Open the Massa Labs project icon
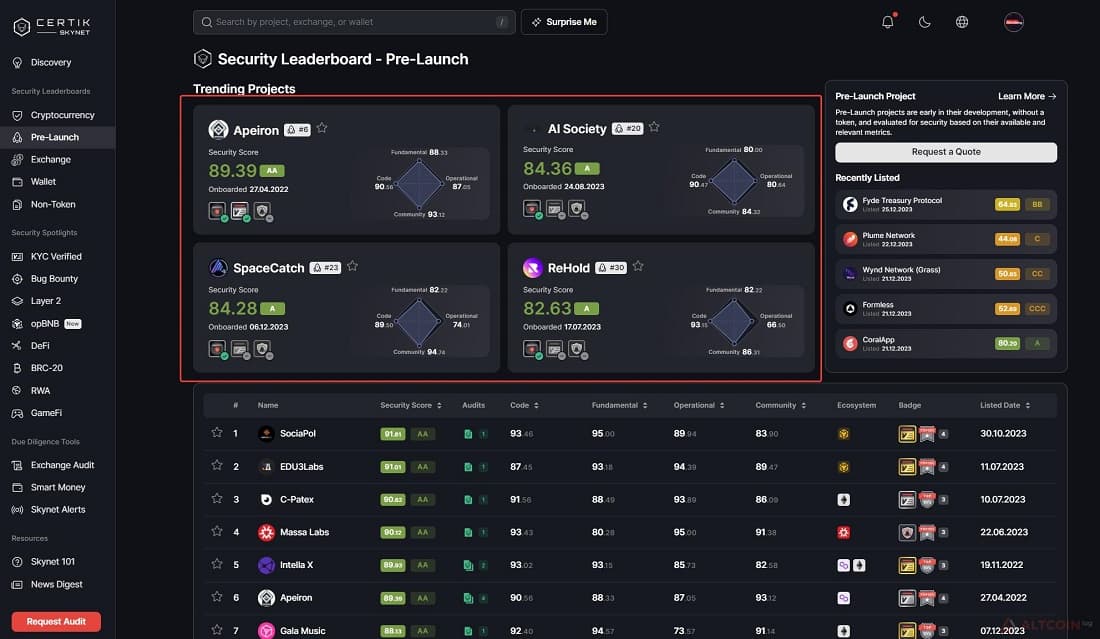Viewport: 1100px width, 639px height. click(266, 532)
